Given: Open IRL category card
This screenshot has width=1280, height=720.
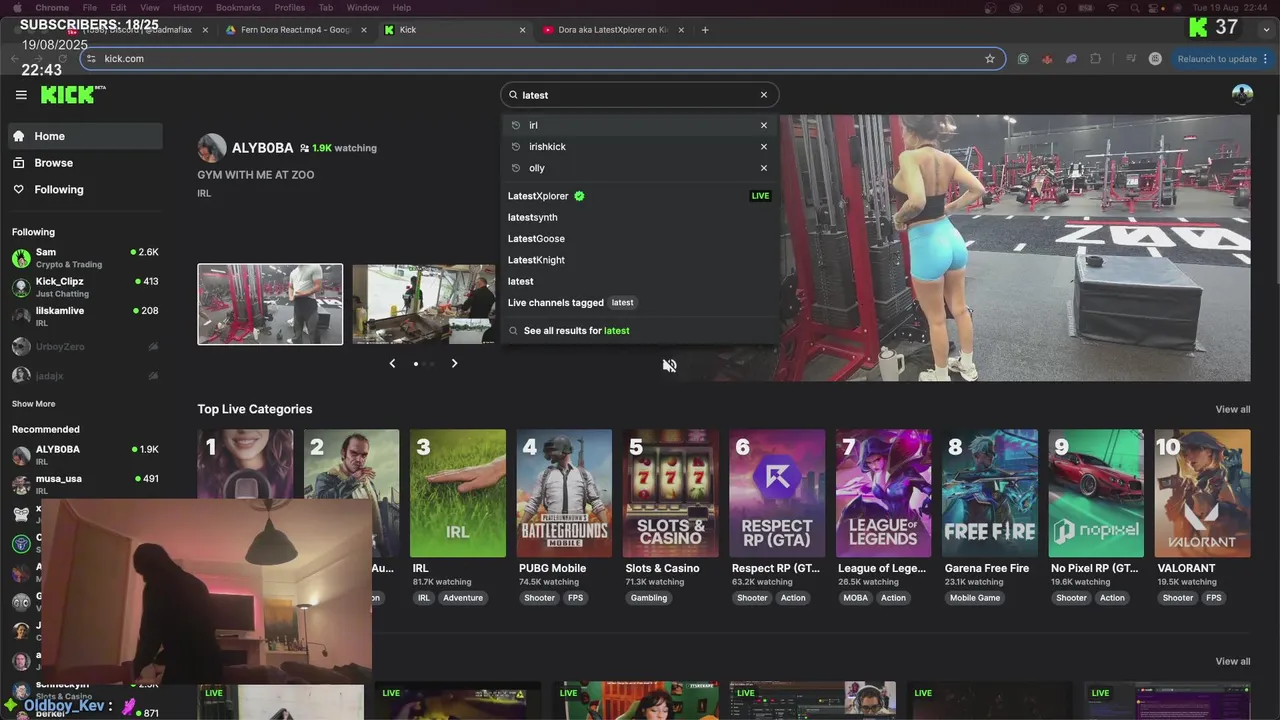Looking at the screenshot, I should [458, 493].
